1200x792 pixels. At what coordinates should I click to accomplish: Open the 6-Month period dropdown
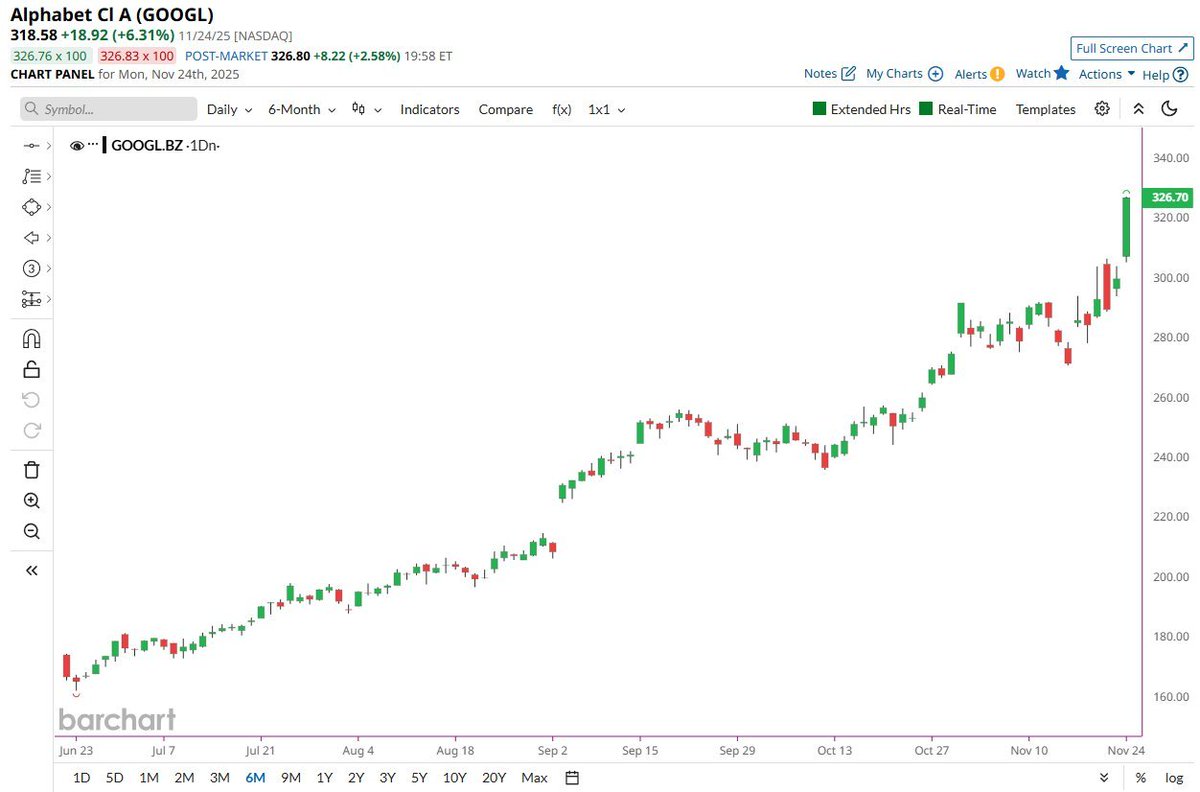(301, 109)
